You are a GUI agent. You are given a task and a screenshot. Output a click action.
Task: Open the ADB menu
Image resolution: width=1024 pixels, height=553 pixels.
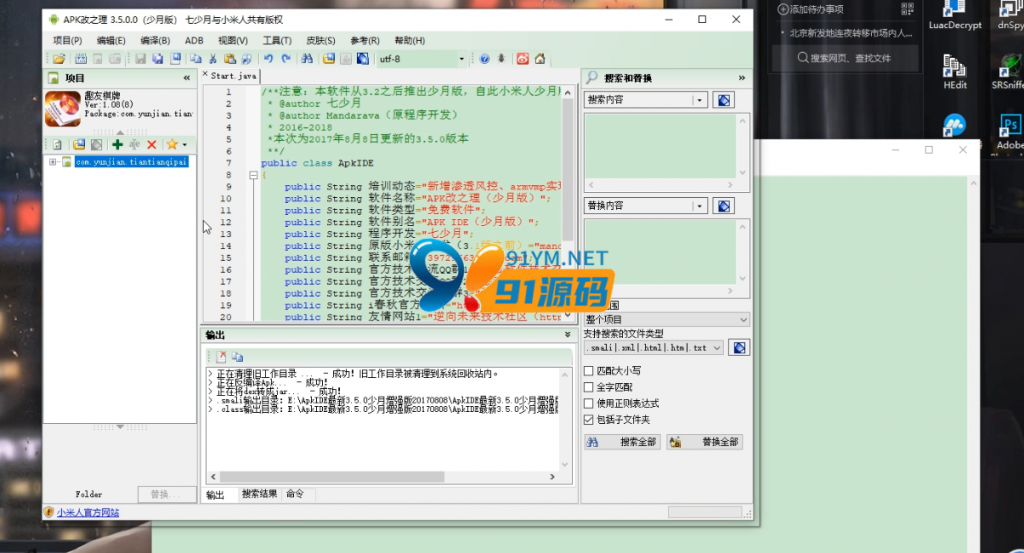click(x=194, y=40)
